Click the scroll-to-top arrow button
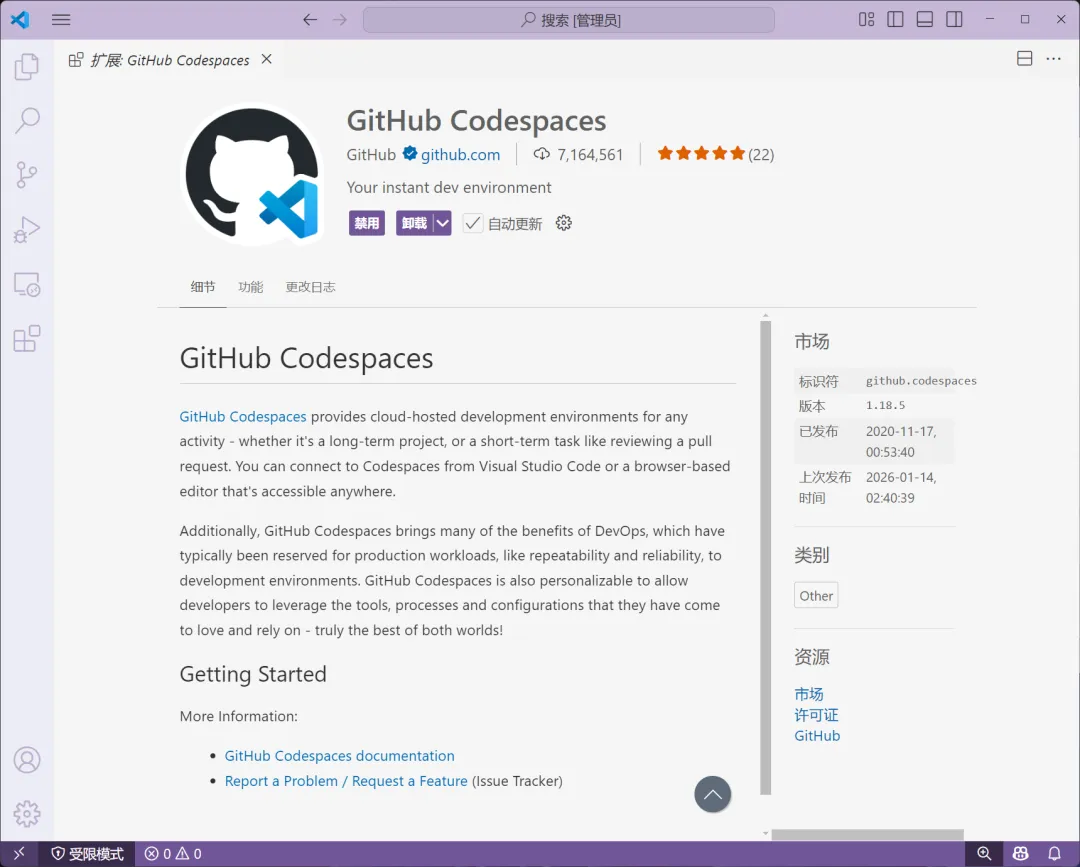 pyautogui.click(x=713, y=795)
